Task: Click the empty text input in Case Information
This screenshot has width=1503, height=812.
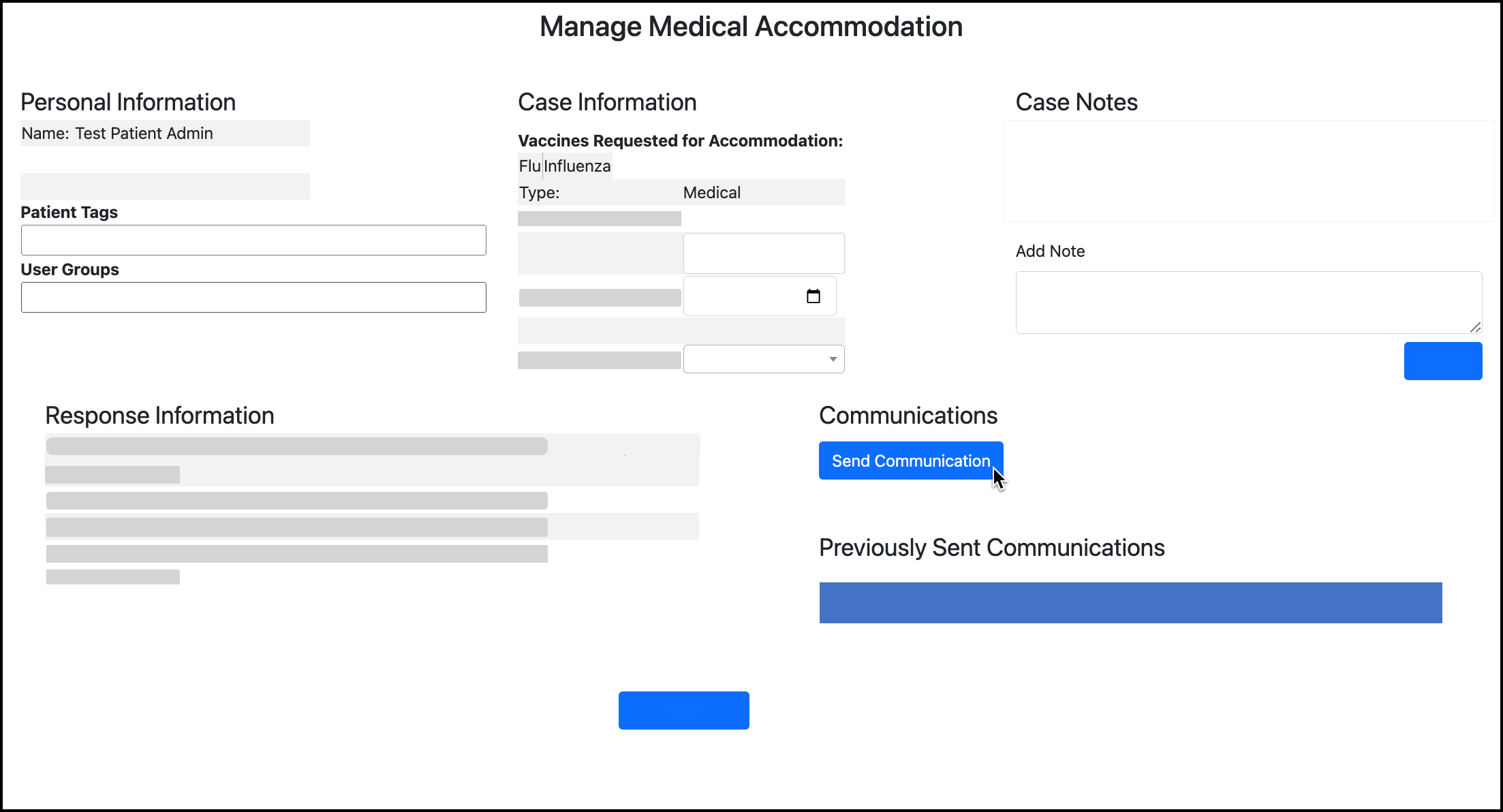Action: click(763, 253)
